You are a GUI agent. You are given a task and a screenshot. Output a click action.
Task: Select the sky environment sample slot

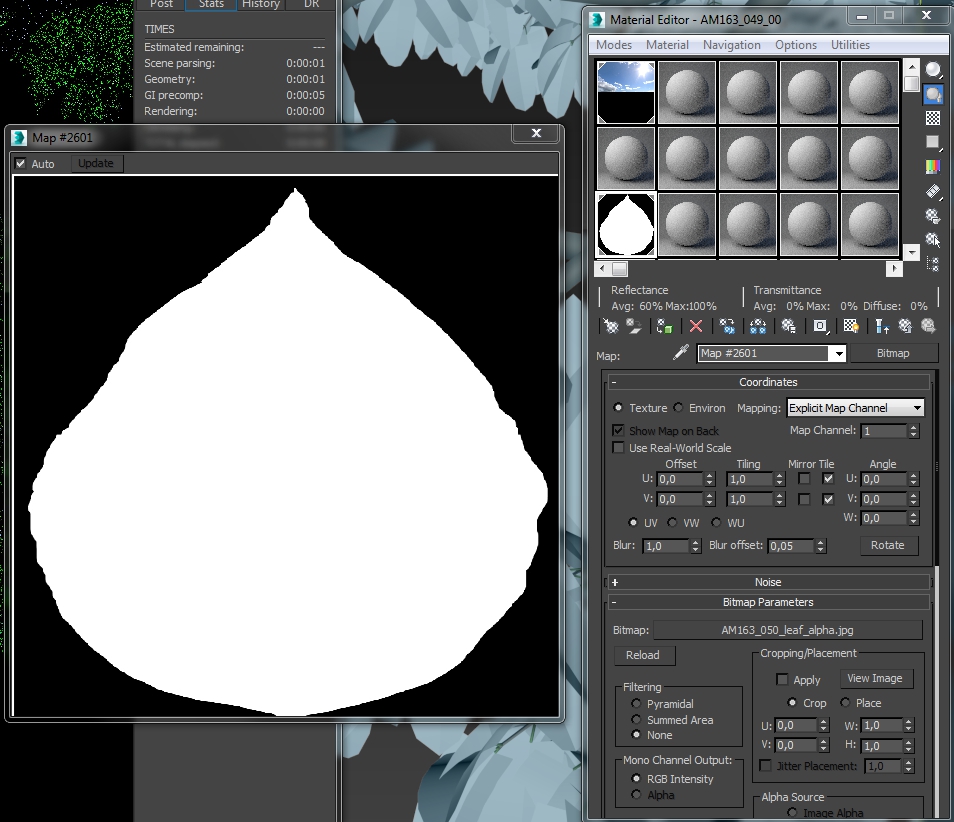coord(626,93)
